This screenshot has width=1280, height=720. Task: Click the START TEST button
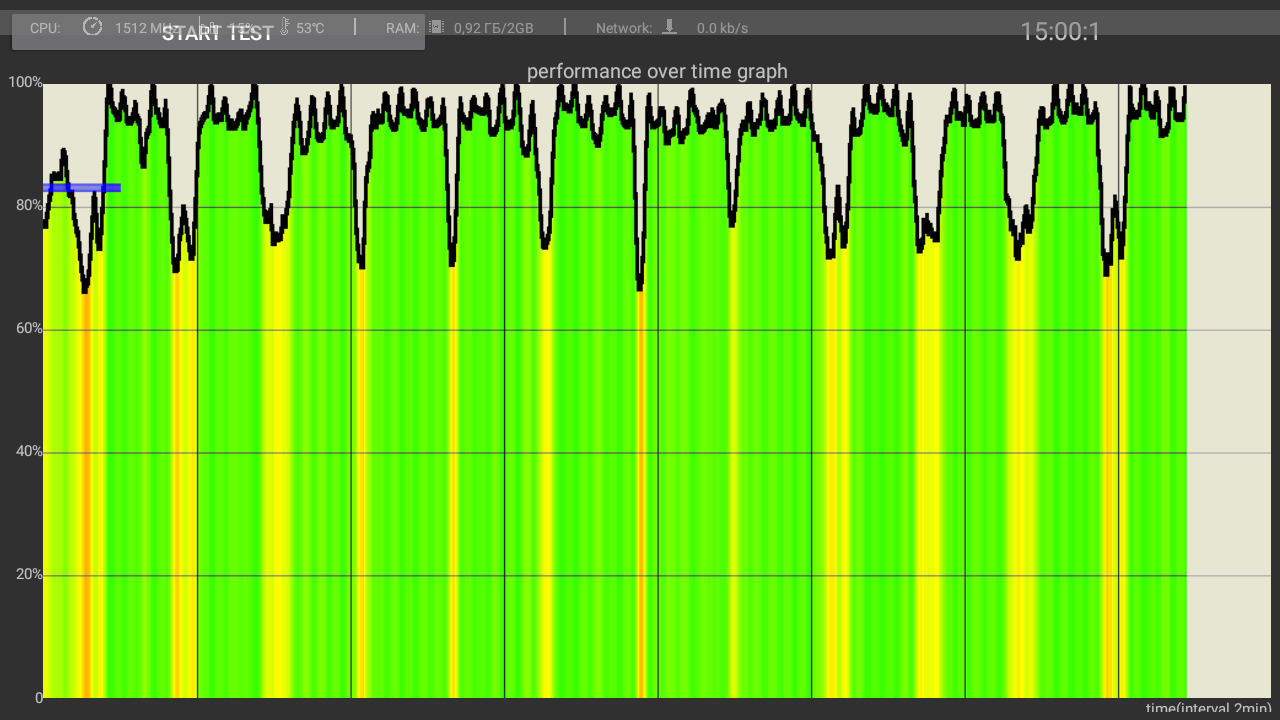[218, 32]
